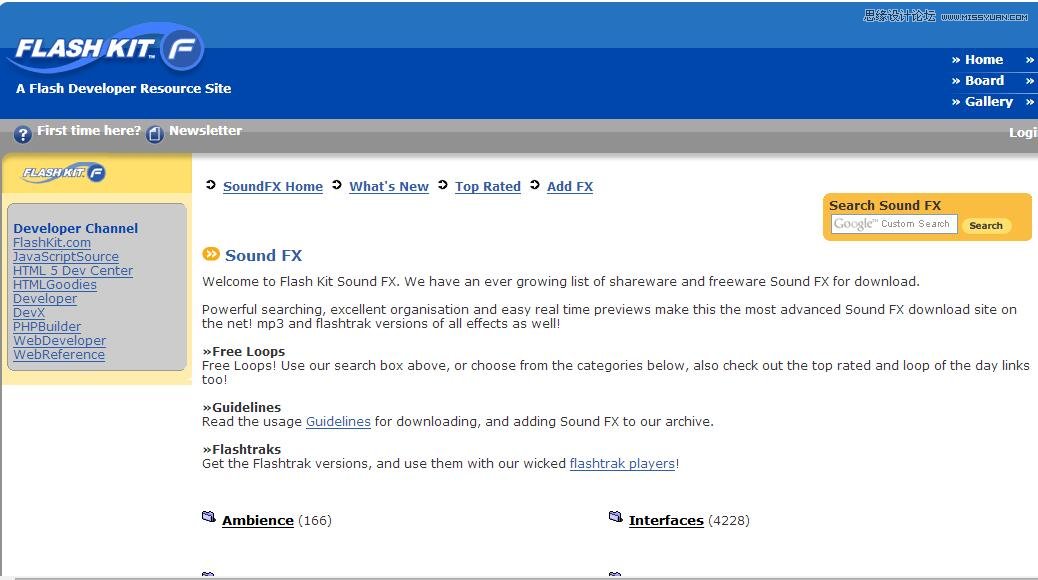Open the FlashKit.com sidebar link

pyautogui.click(x=52, y=243)
